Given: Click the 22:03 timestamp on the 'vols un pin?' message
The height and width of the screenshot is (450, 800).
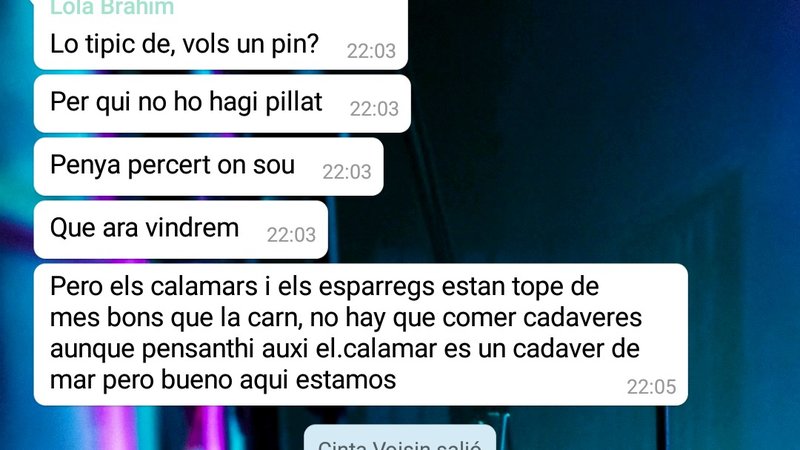Looking at the screenshot, I should coord(371,51).
